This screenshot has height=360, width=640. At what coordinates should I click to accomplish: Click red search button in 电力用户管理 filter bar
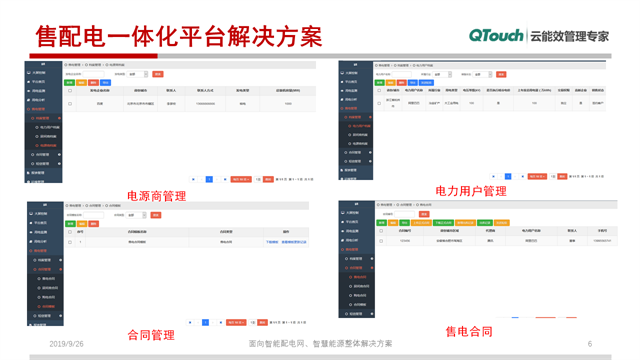click(x=501, y=74)
